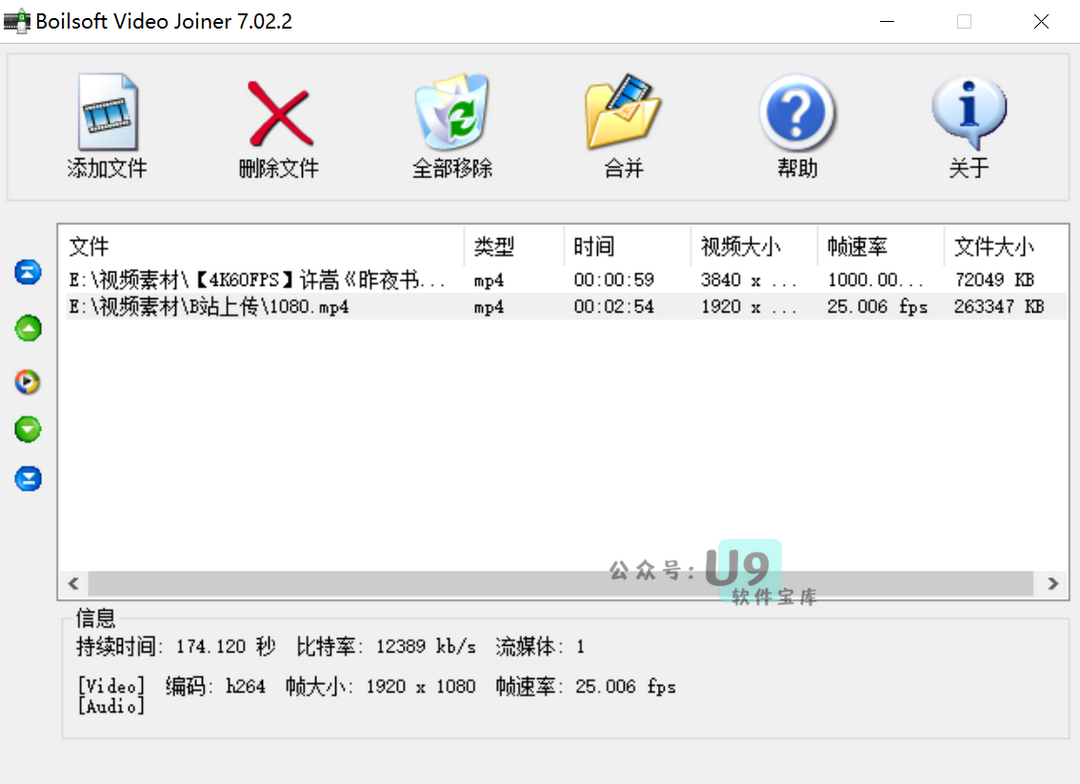Sort by 帧速率 column header
The image size is (1080, 784).
click(880, 246)
